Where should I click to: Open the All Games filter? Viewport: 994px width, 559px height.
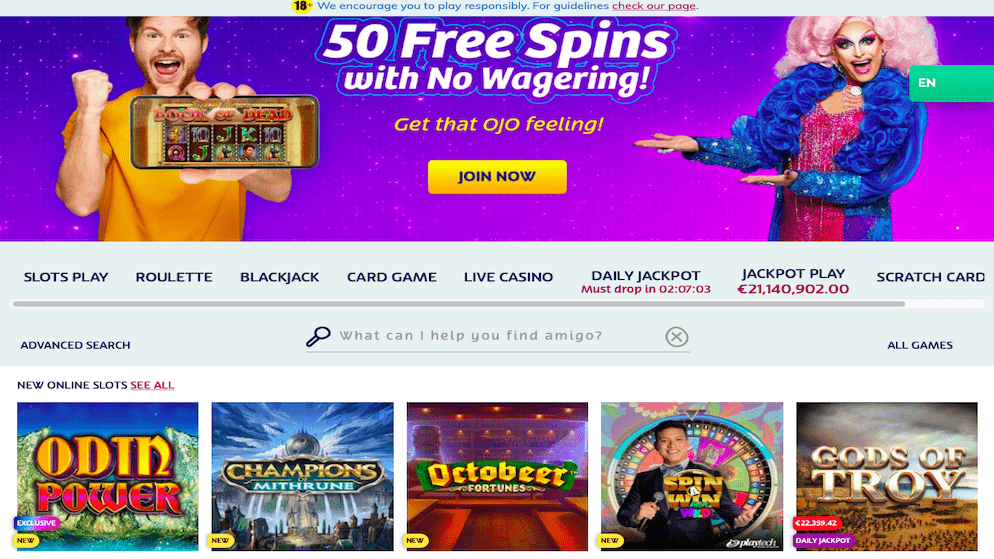(920, 345)
